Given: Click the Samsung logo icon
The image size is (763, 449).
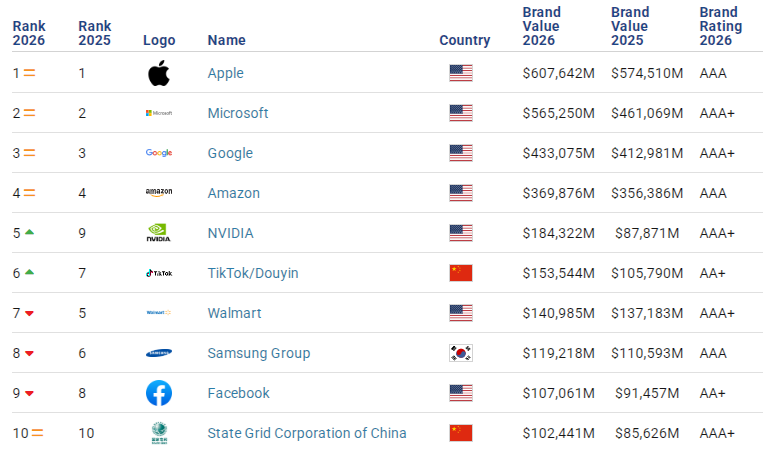Looking at the screenshot, I should [158, 353].
